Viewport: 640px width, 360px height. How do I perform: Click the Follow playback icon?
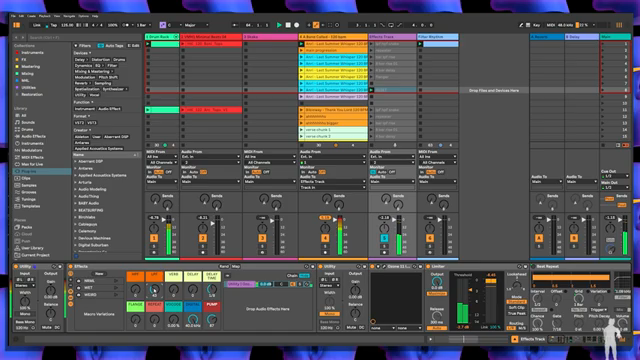(235, 25)
